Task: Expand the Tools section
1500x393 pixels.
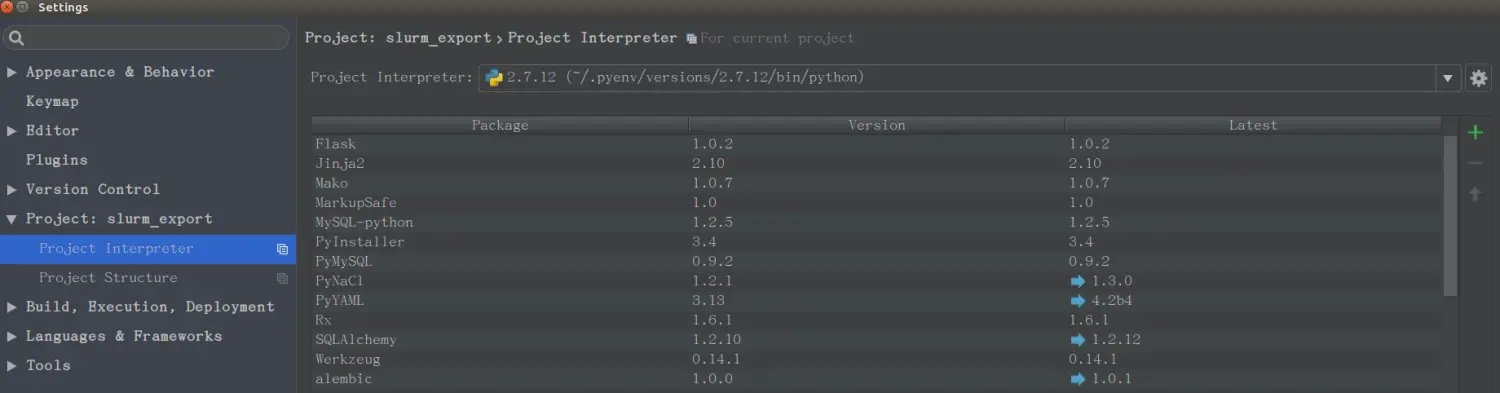Action: coord(12,366)
